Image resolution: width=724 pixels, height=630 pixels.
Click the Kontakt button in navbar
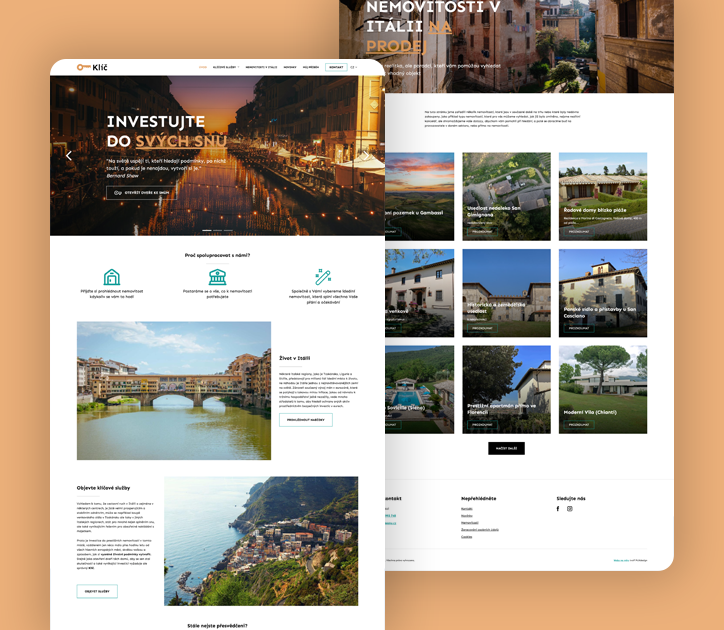pos(336,67)
